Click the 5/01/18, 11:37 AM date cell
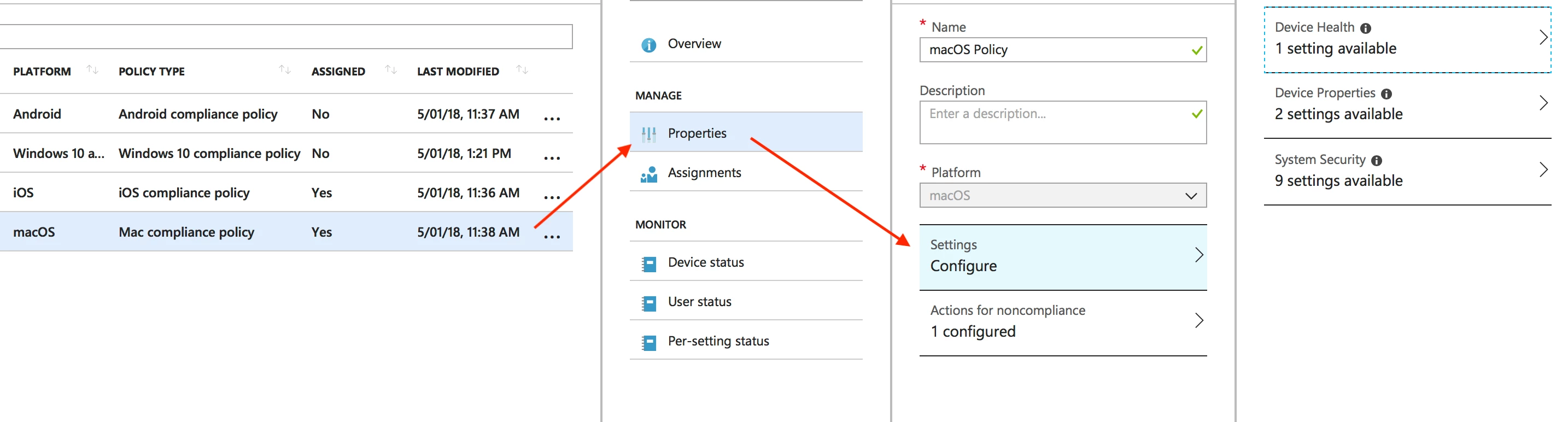This screenshot has width=1568, height=422. tap(468, 114)
